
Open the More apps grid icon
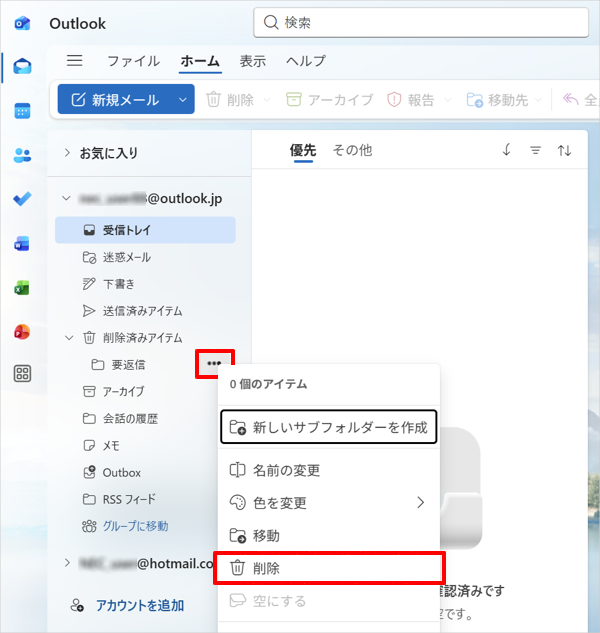(x=22, y=373)
